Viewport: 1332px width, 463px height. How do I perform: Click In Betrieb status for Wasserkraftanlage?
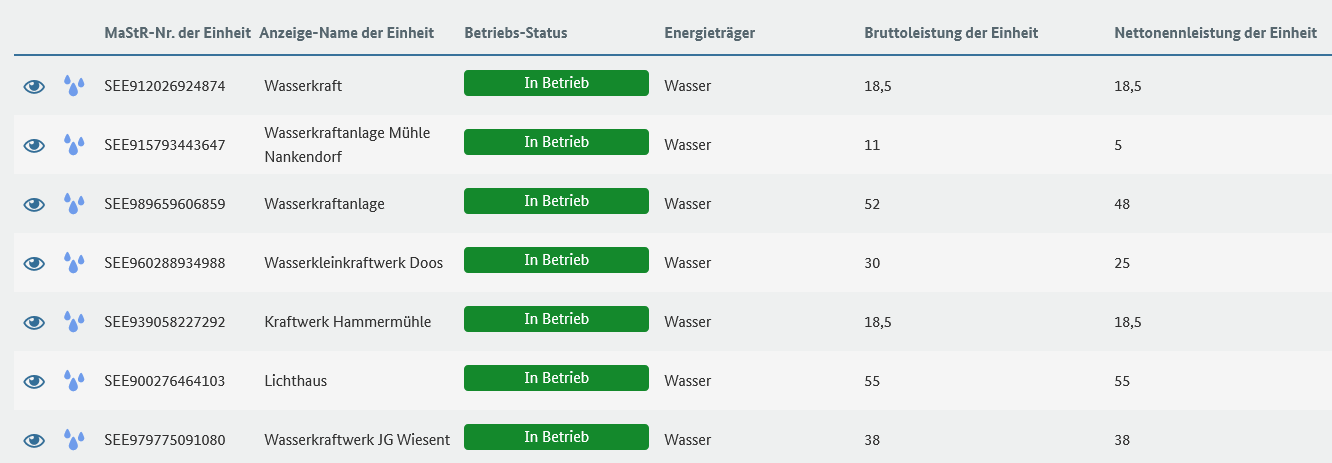coord(556,201)
